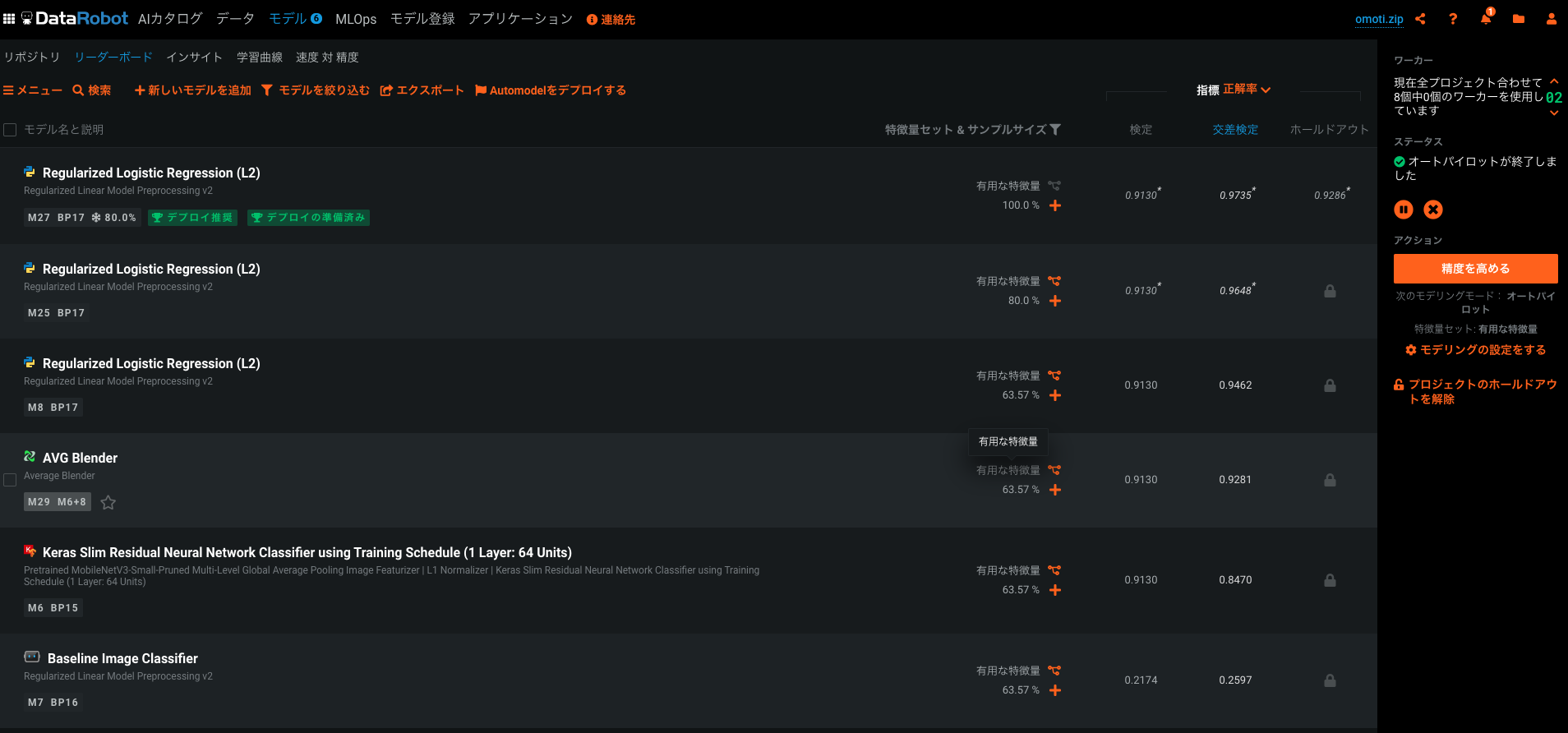Open モデル登録 in top navigation
The height and width of the screenshot is (733, 1568).
click(x=422, y=19)
